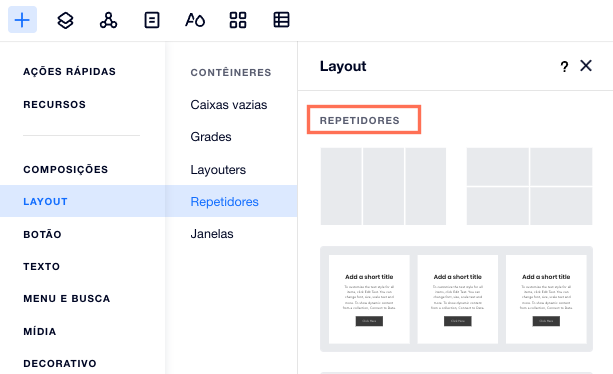
Task: Open Grades subcategory
Action: tap(211, 137)
